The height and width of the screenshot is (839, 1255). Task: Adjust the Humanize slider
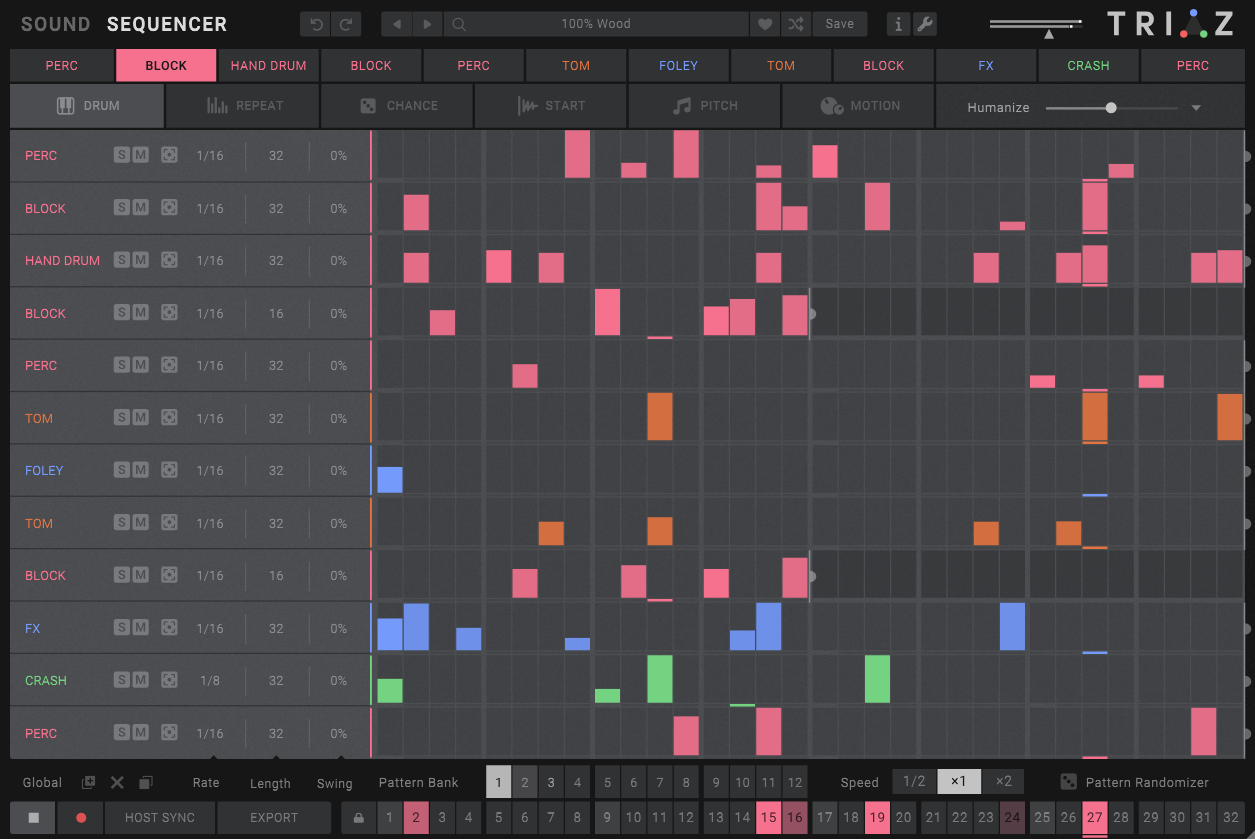point(1110,107)
